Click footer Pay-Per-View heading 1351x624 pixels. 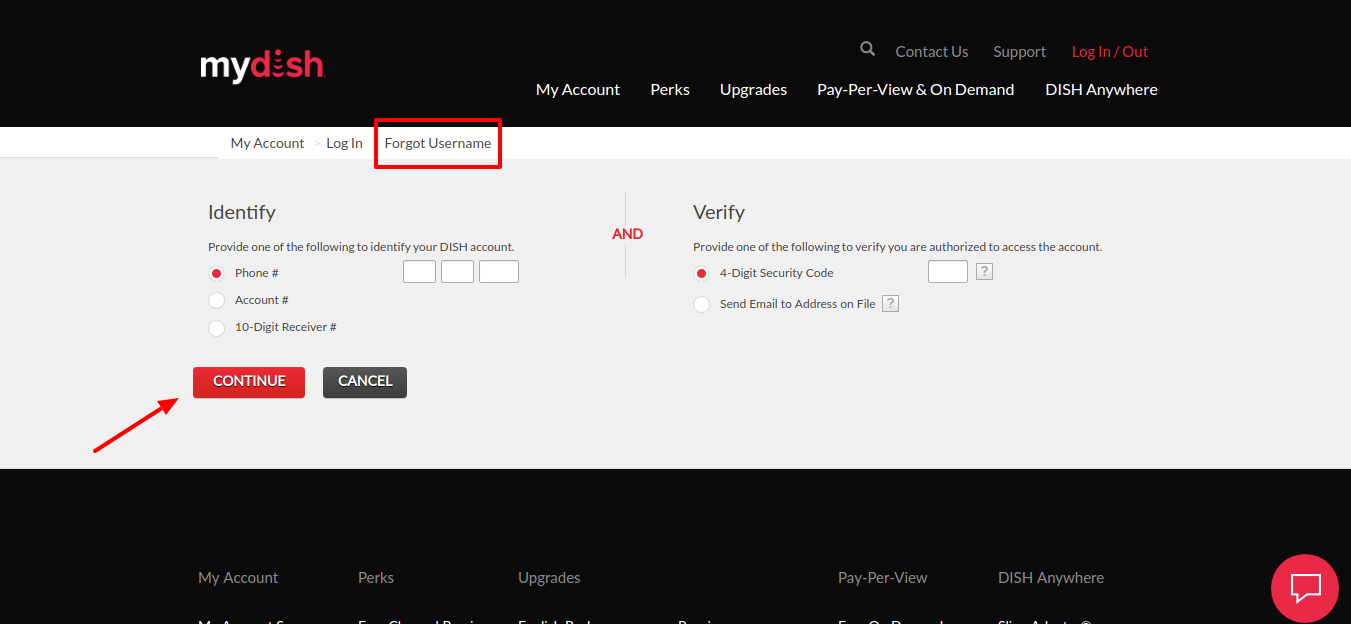point(882,578)
